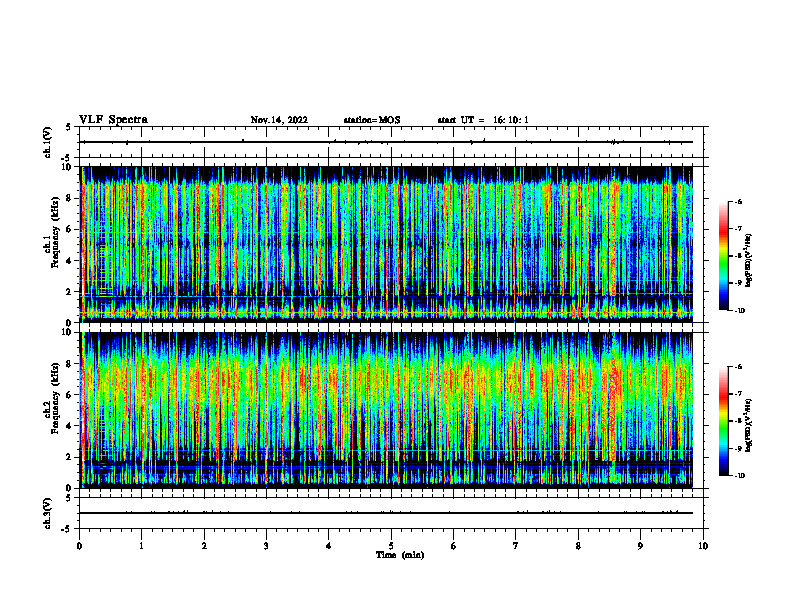Click the ch.2 spectrogram panel

[x=386, y=410]
